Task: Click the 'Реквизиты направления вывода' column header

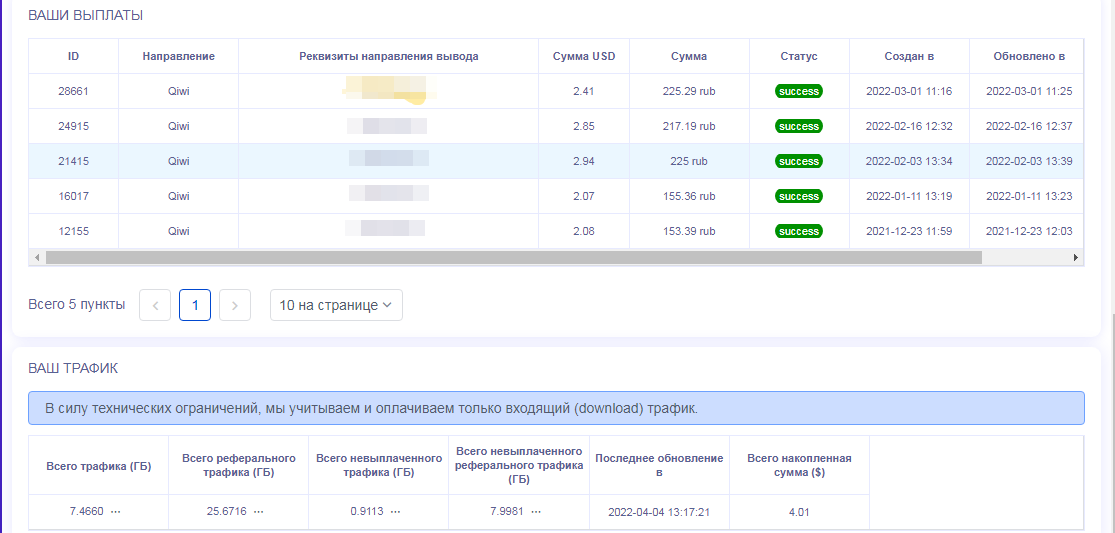Action: pos(388,56)
